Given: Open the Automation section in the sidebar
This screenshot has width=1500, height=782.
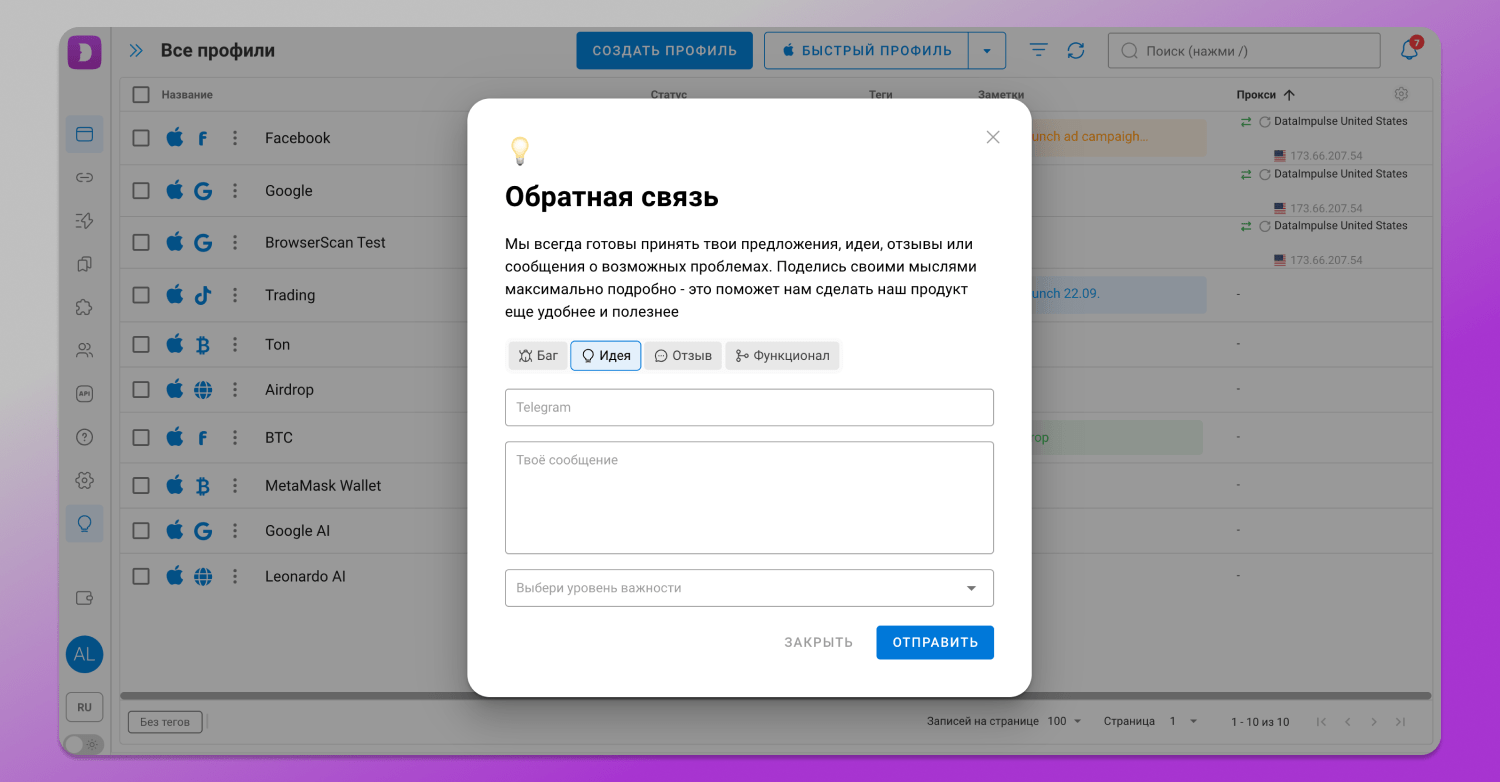Looking at the screenshot, I should (84, 221).
